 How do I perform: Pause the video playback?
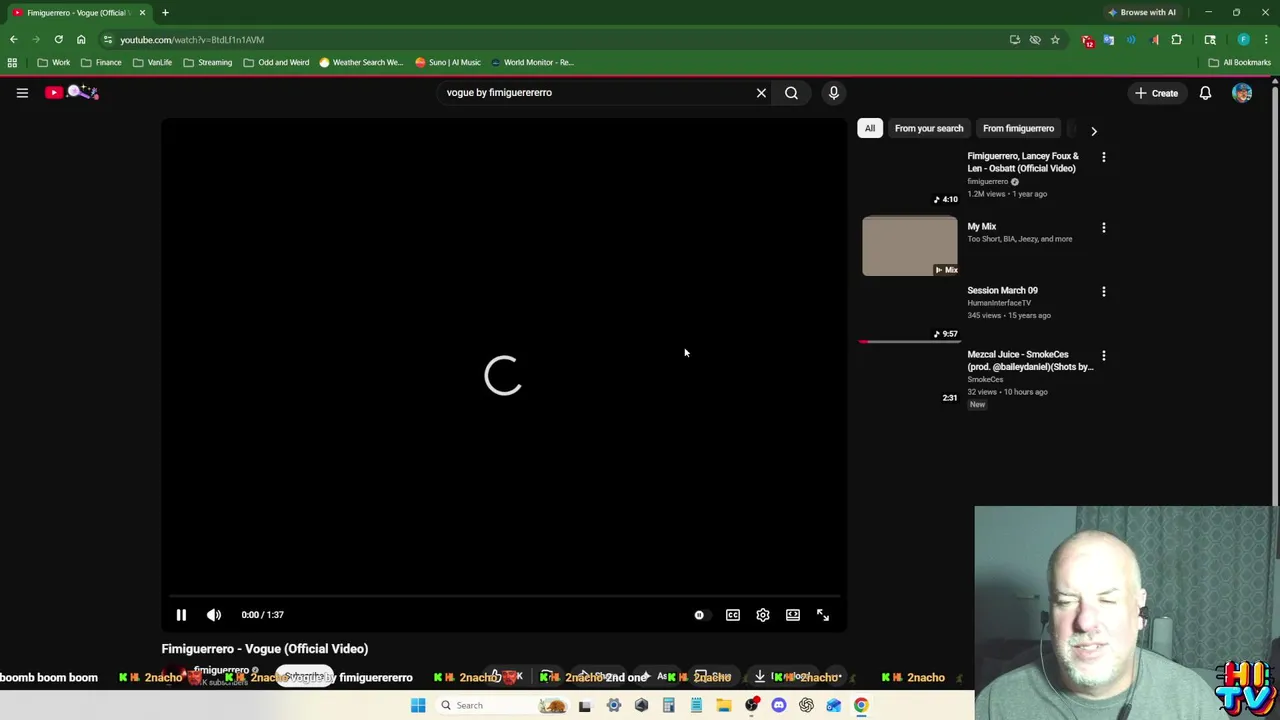click(x=181, y=615)
